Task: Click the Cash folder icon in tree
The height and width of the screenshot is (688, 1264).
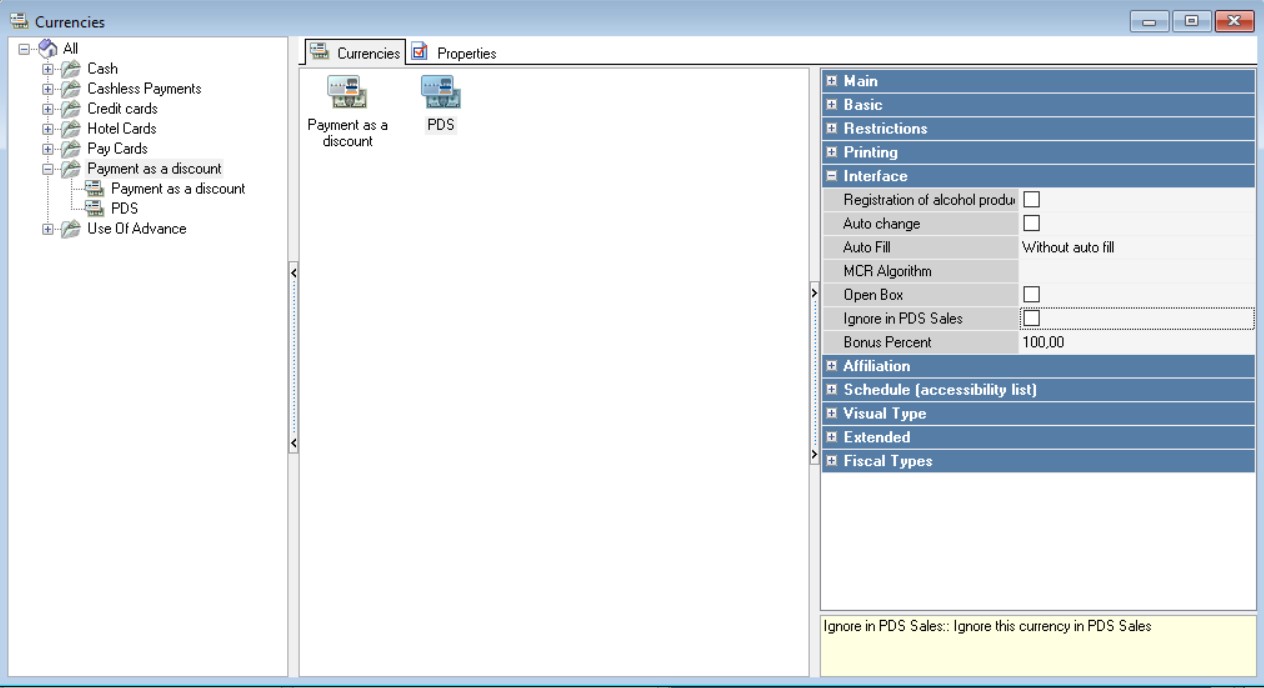Action: pos(70,69)
